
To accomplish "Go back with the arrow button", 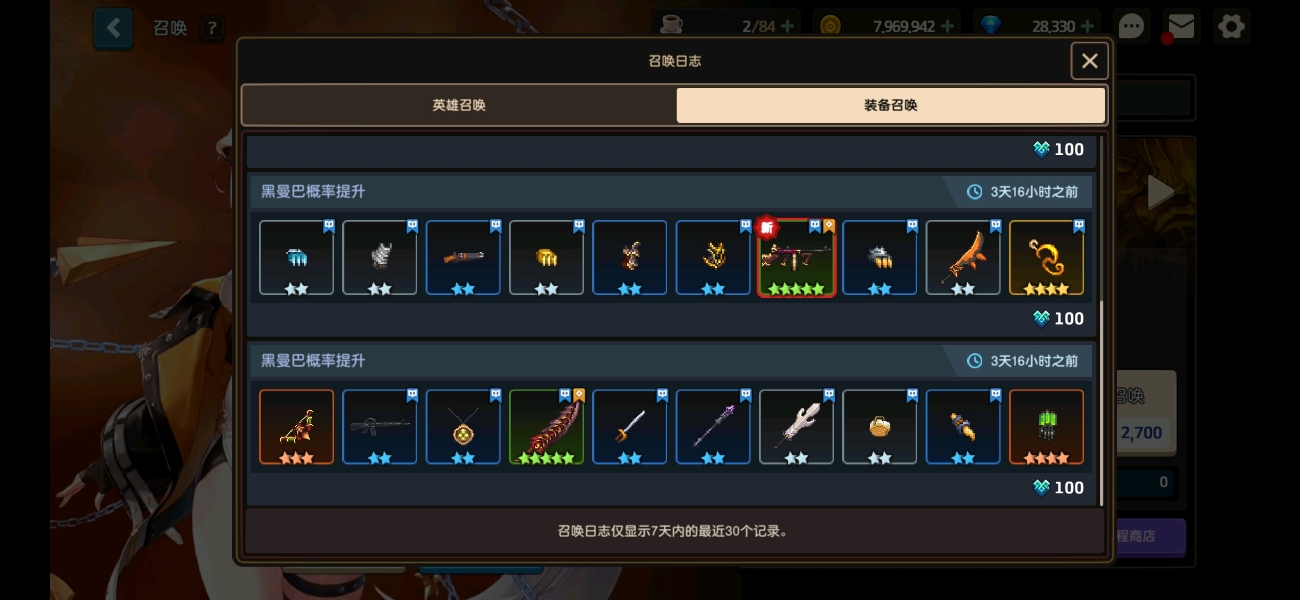I will tap(113, 28).
